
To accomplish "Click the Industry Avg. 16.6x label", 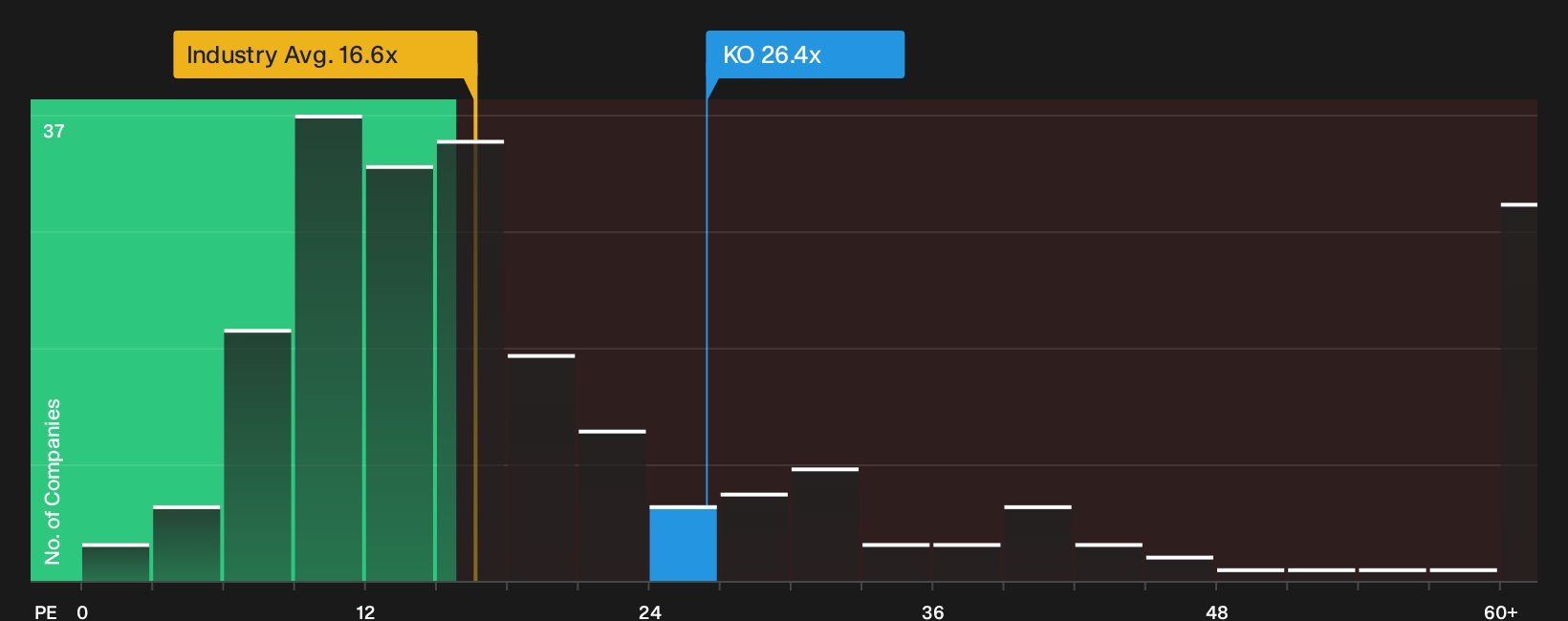I will 325,54.
